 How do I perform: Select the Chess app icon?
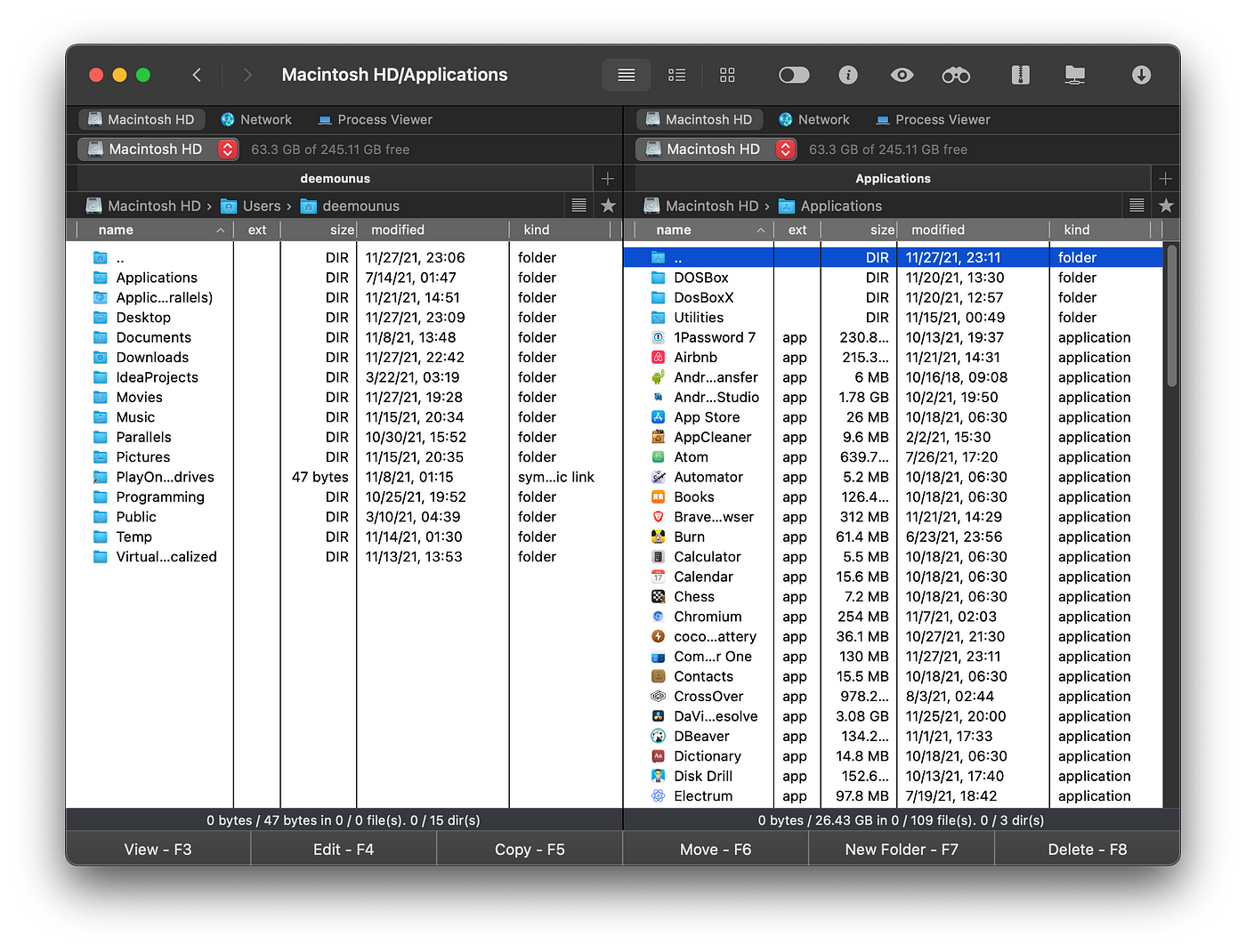(659, 597)
